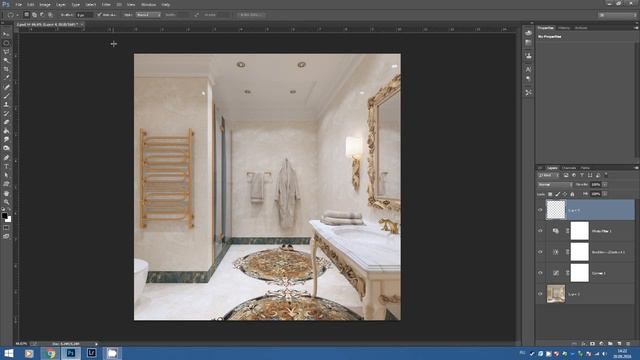Open the Style dropdown in options bar
Image resolution: width=640 pixels, height=360 pixels.
click(148, 15)
